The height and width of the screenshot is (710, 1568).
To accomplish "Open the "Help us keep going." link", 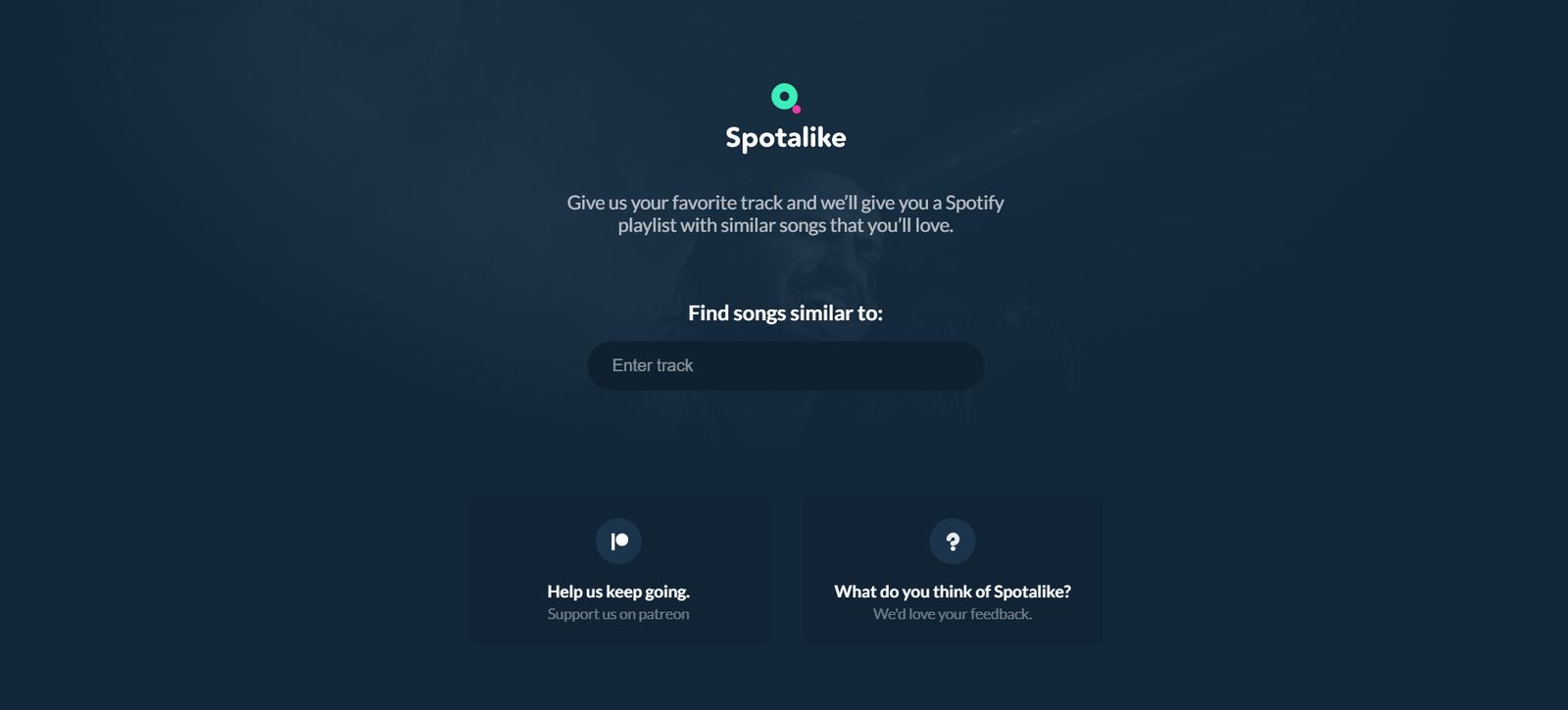I will click(x=618, y=592).
